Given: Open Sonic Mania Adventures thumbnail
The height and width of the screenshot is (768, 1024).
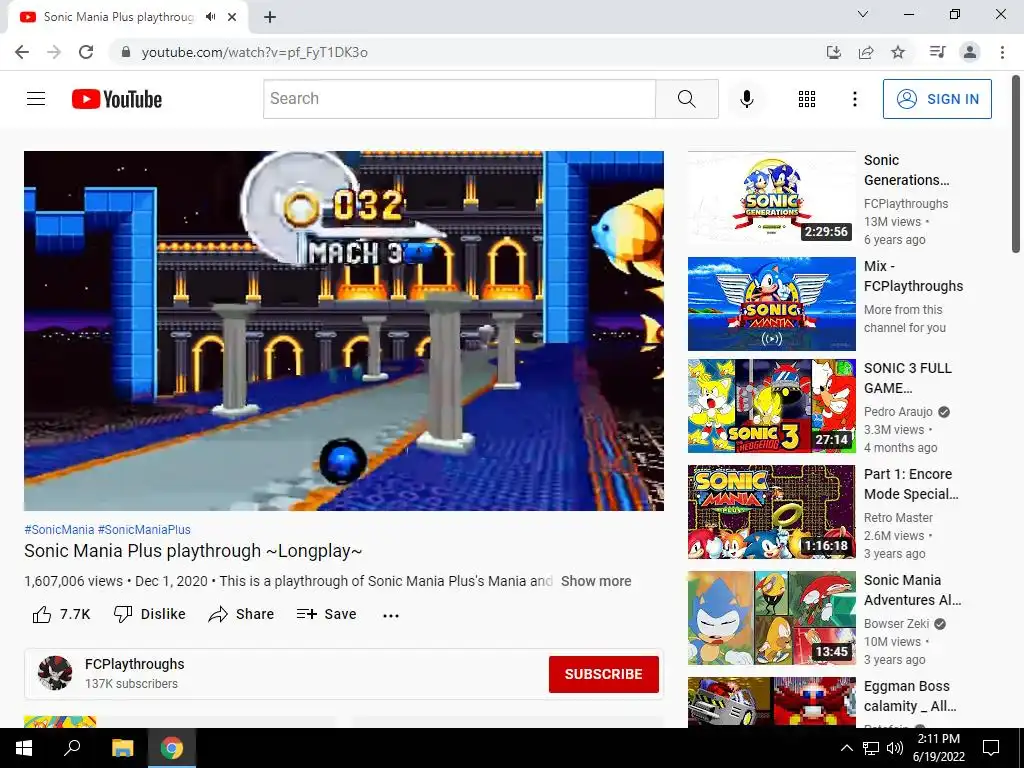Looking at the screenshot, I should 771,618.
